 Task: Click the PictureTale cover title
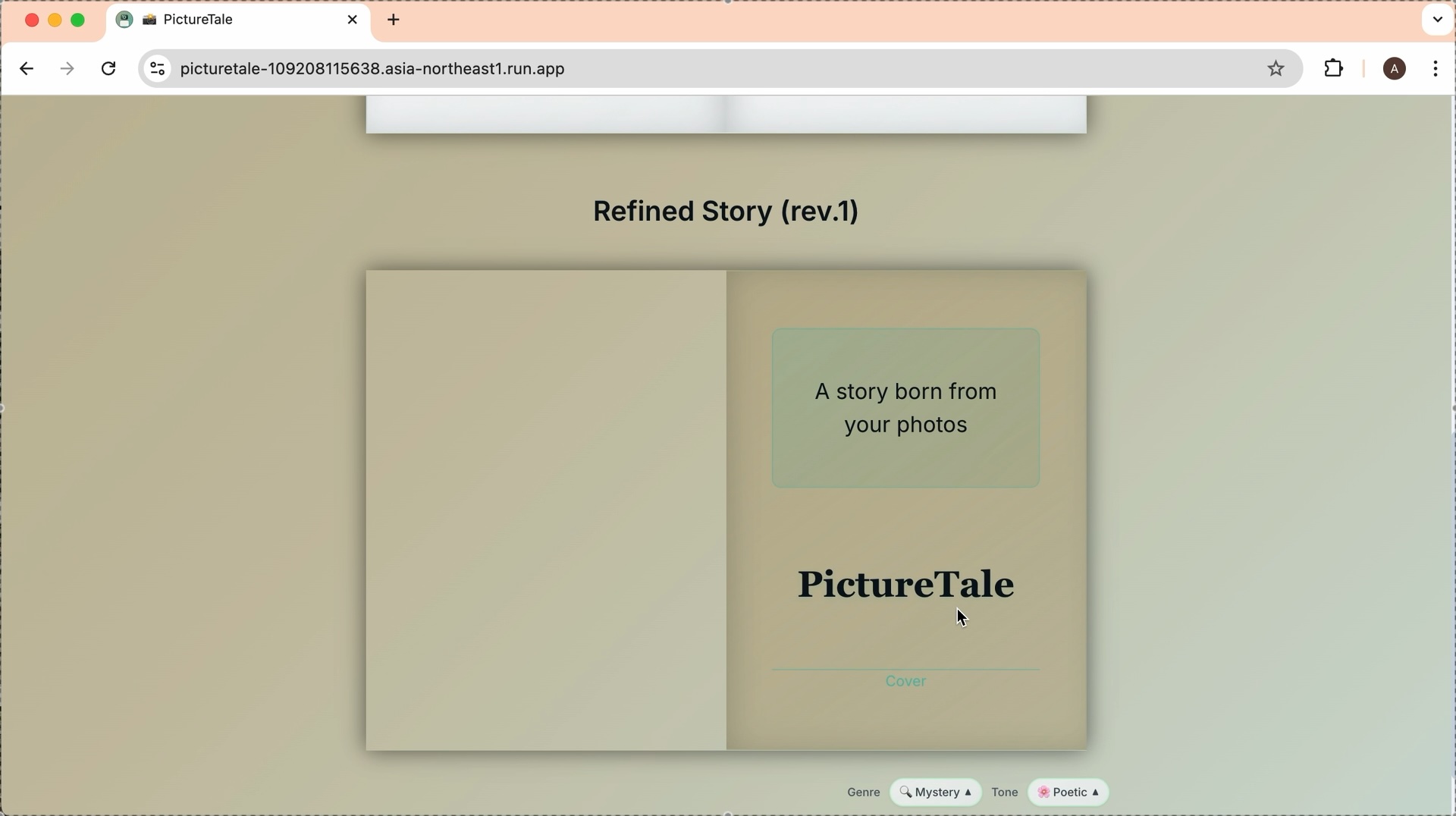[906, 585]
